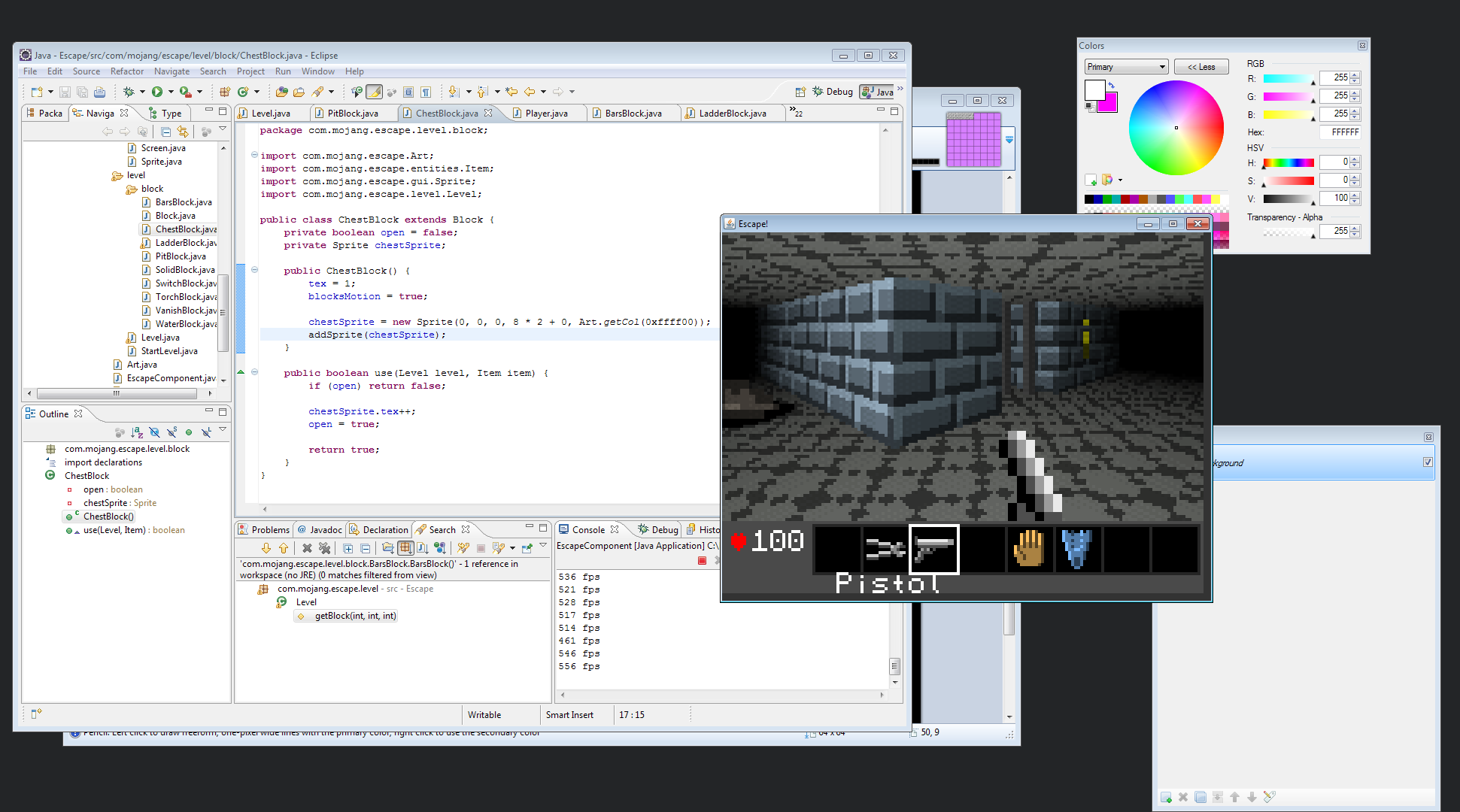1460x812 pixels.
Task: Toggle the Background layer visibility checkbox
Action: click(1428, 462)
